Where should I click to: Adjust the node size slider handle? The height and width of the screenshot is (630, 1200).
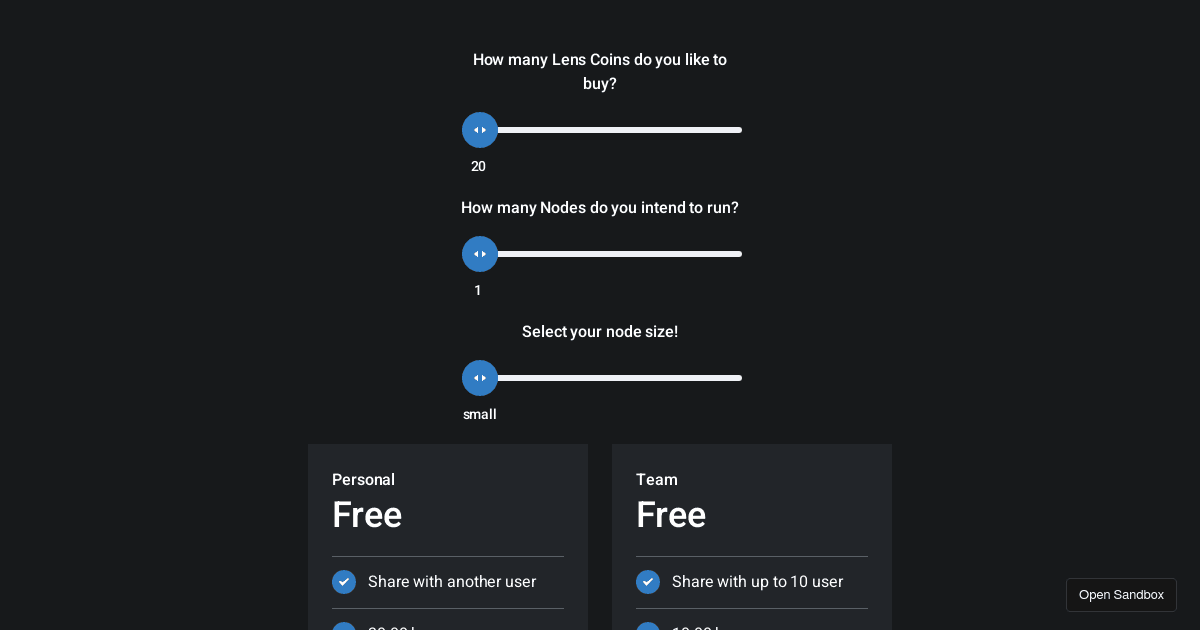click(480, 378)
